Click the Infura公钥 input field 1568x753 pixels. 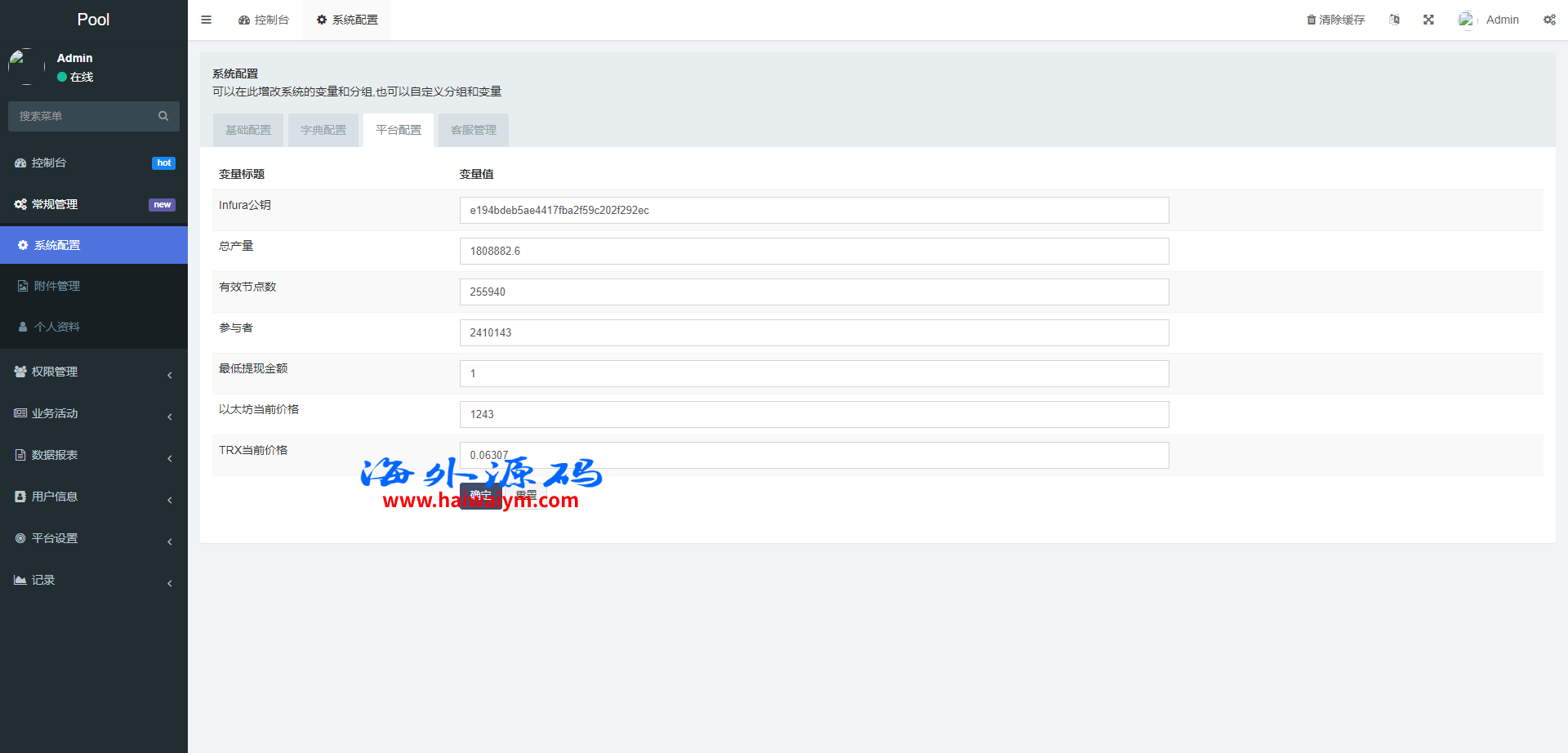tap(813, 211)
